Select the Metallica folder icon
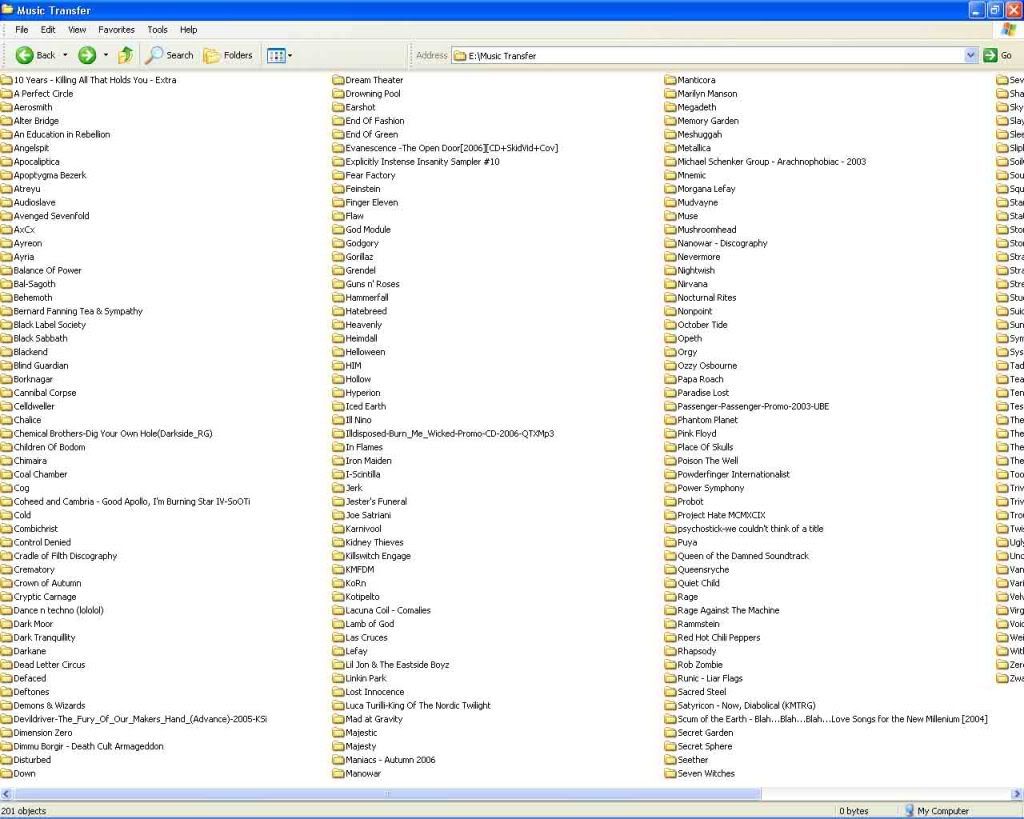The width and height of the screenshot is (1024, 819). point(670,148)
